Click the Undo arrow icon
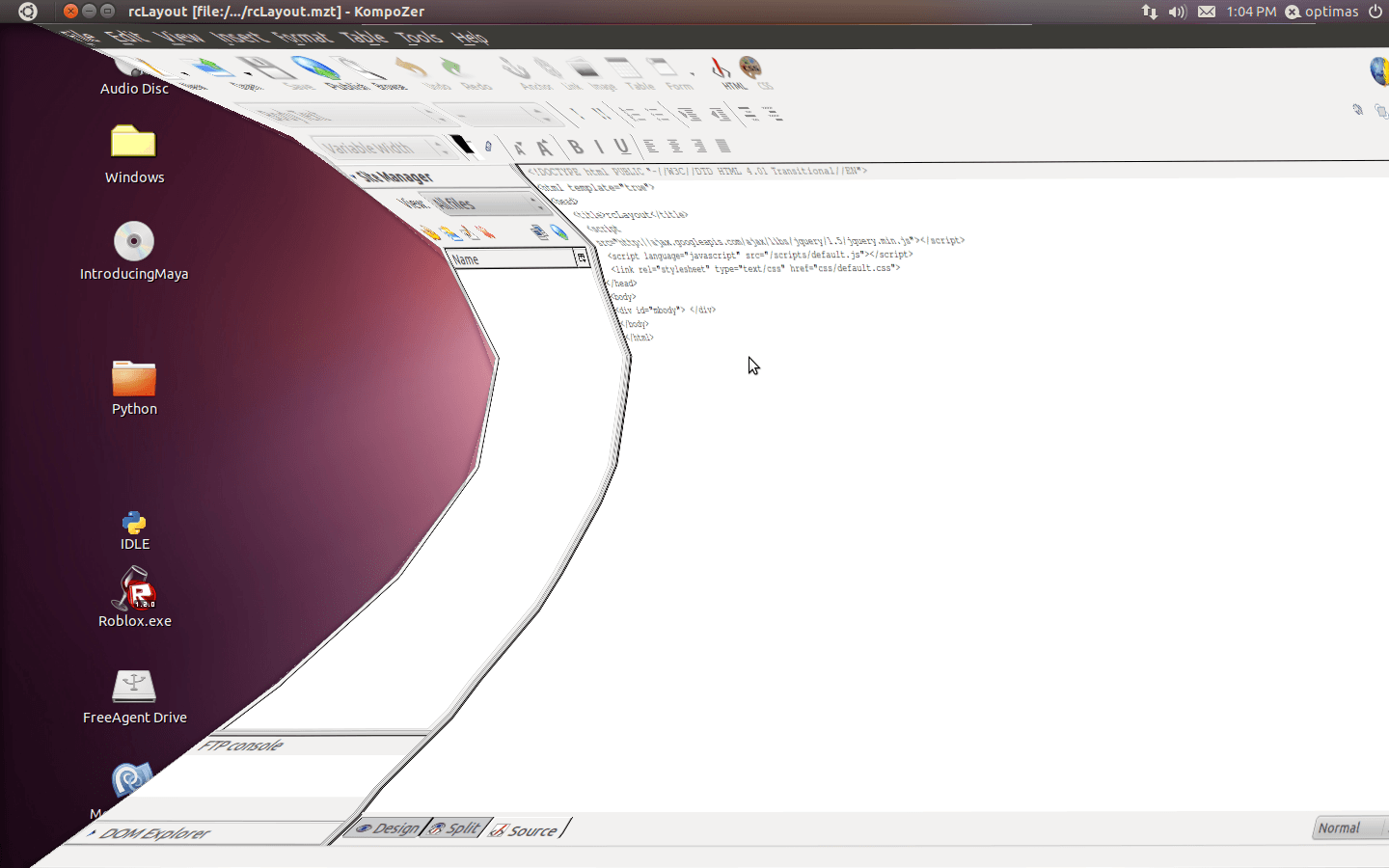The height and width of the screenshot is (868, 1389). pos(412,68)
